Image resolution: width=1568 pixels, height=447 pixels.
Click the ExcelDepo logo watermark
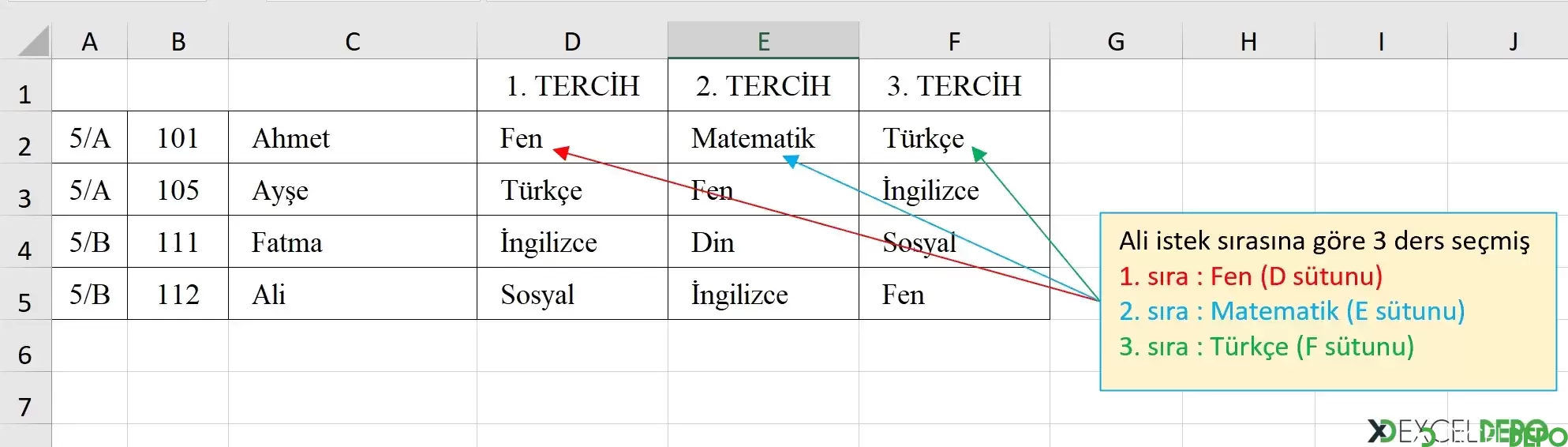point(1467,432)
